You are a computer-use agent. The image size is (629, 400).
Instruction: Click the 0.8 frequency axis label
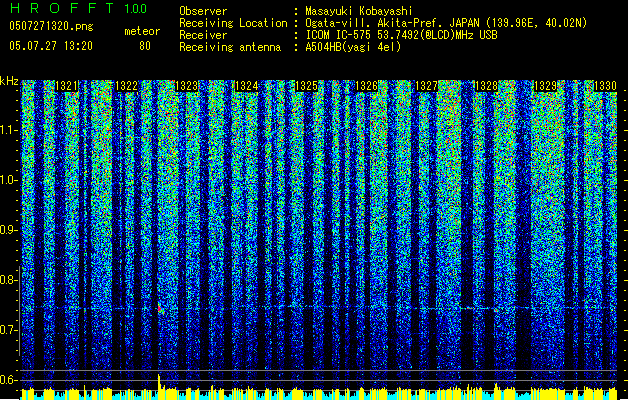pos(9,280)
